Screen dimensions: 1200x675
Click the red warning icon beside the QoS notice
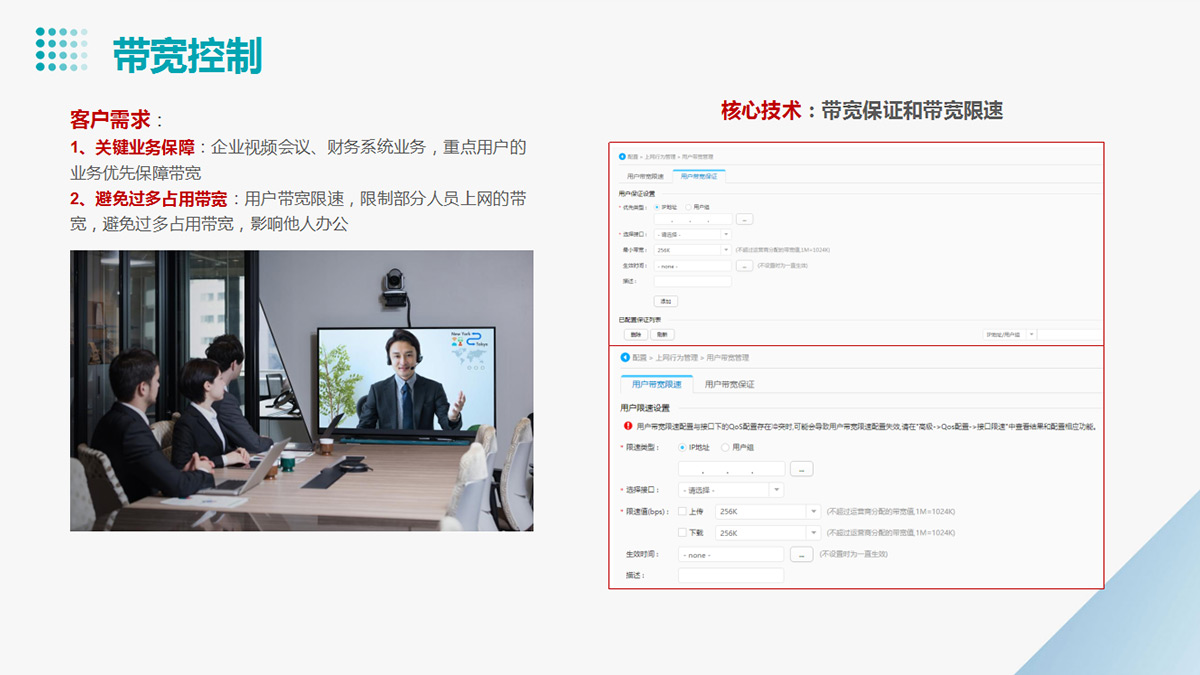pos(626,426)
